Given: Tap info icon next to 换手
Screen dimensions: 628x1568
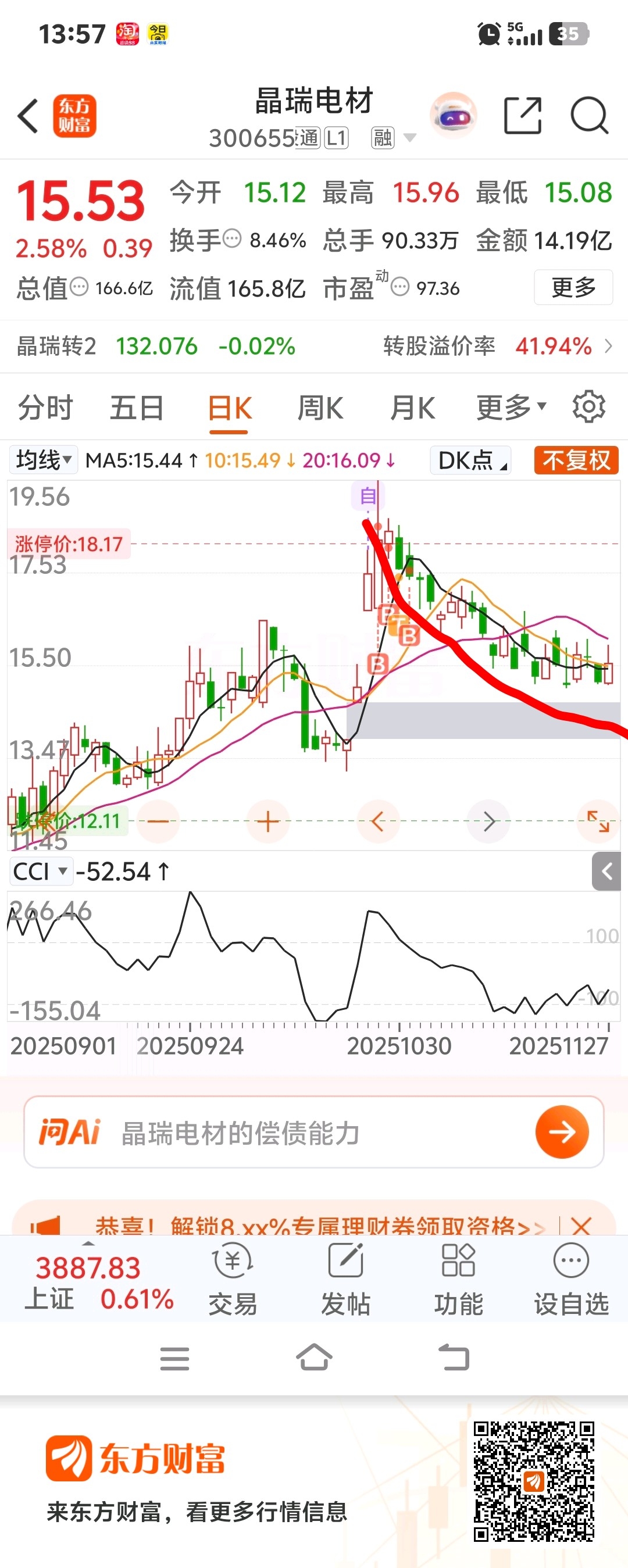Looking at the screenshot, I should pyautogui.click(x=232, y=238).
